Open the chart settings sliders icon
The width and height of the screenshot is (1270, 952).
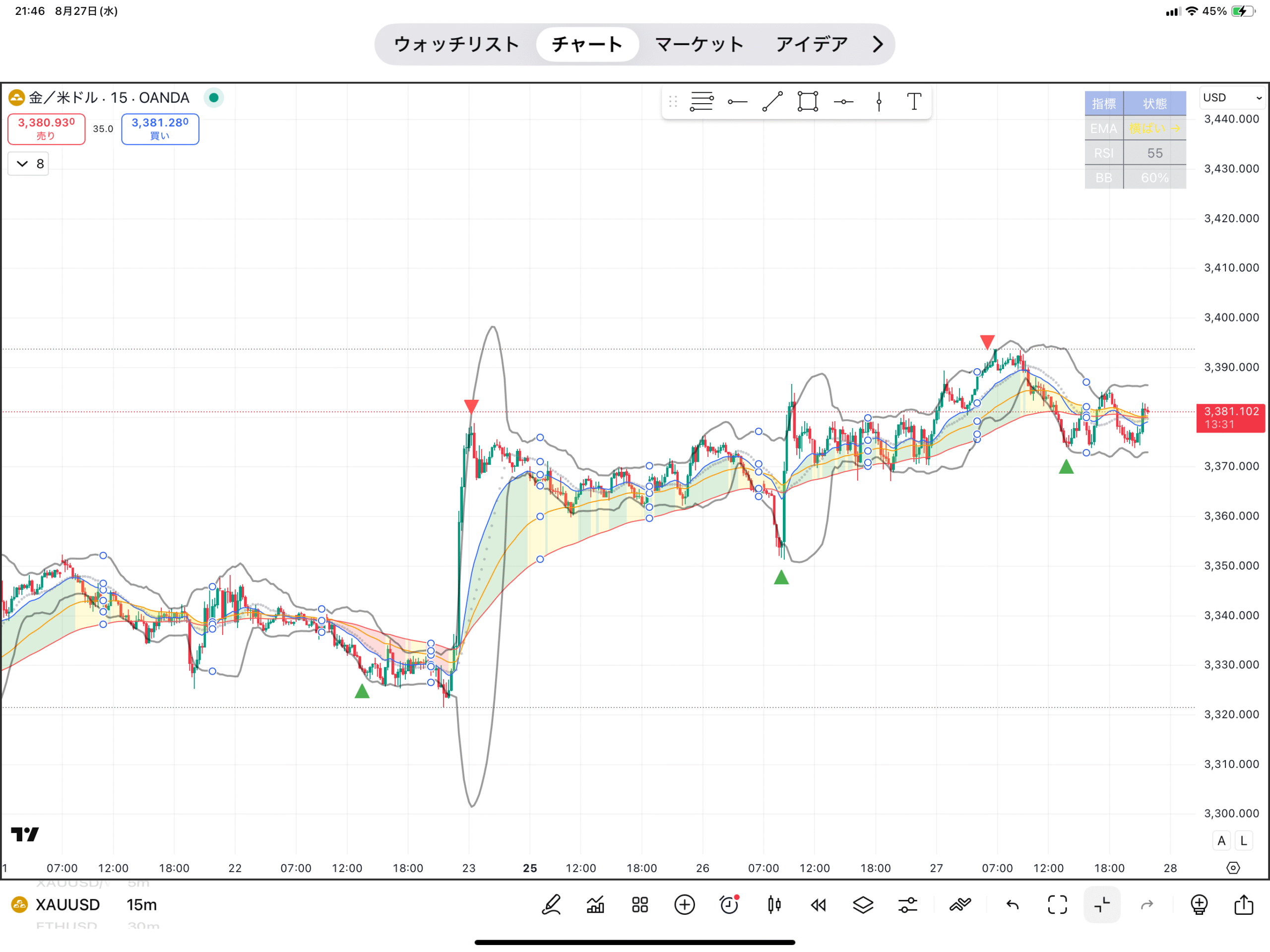908,905
